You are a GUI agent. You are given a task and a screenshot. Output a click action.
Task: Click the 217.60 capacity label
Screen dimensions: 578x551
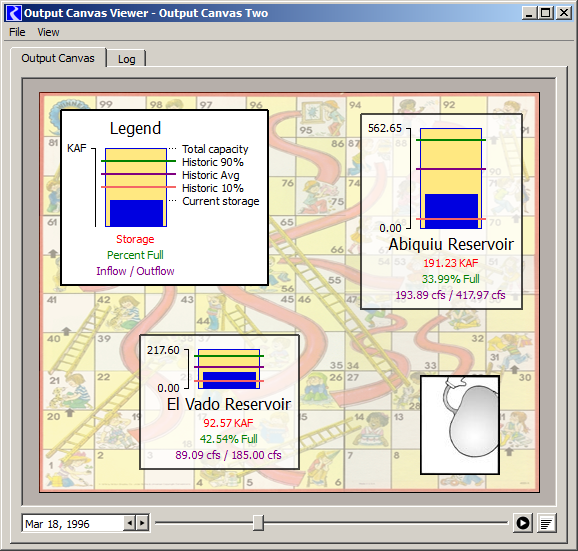pyautogui.click(x=163, y=350)
